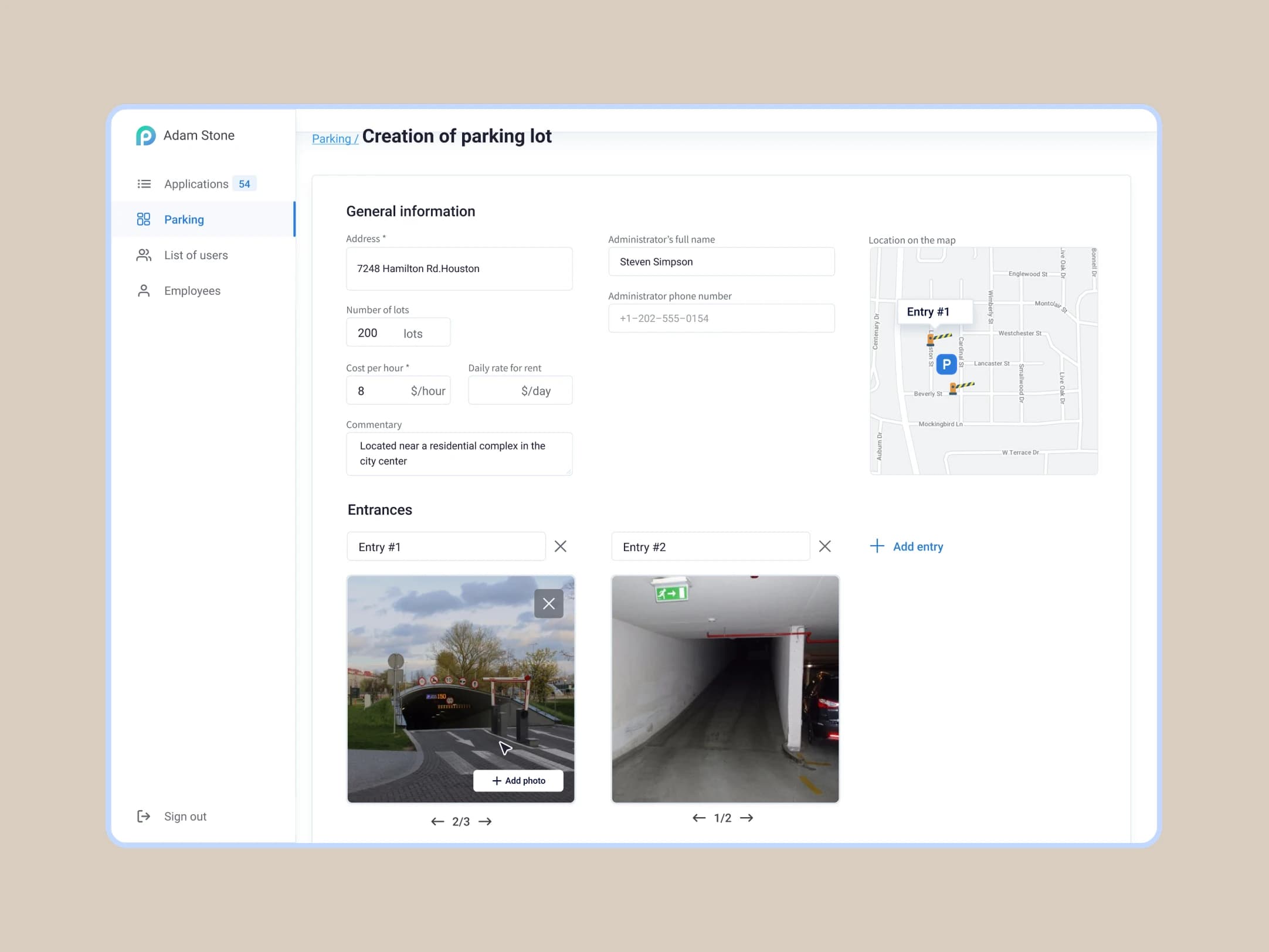The height and width of the screenshot is (952, 1269).
Task: Click the Cost per hour field
Action: click(x=398, y=390)
